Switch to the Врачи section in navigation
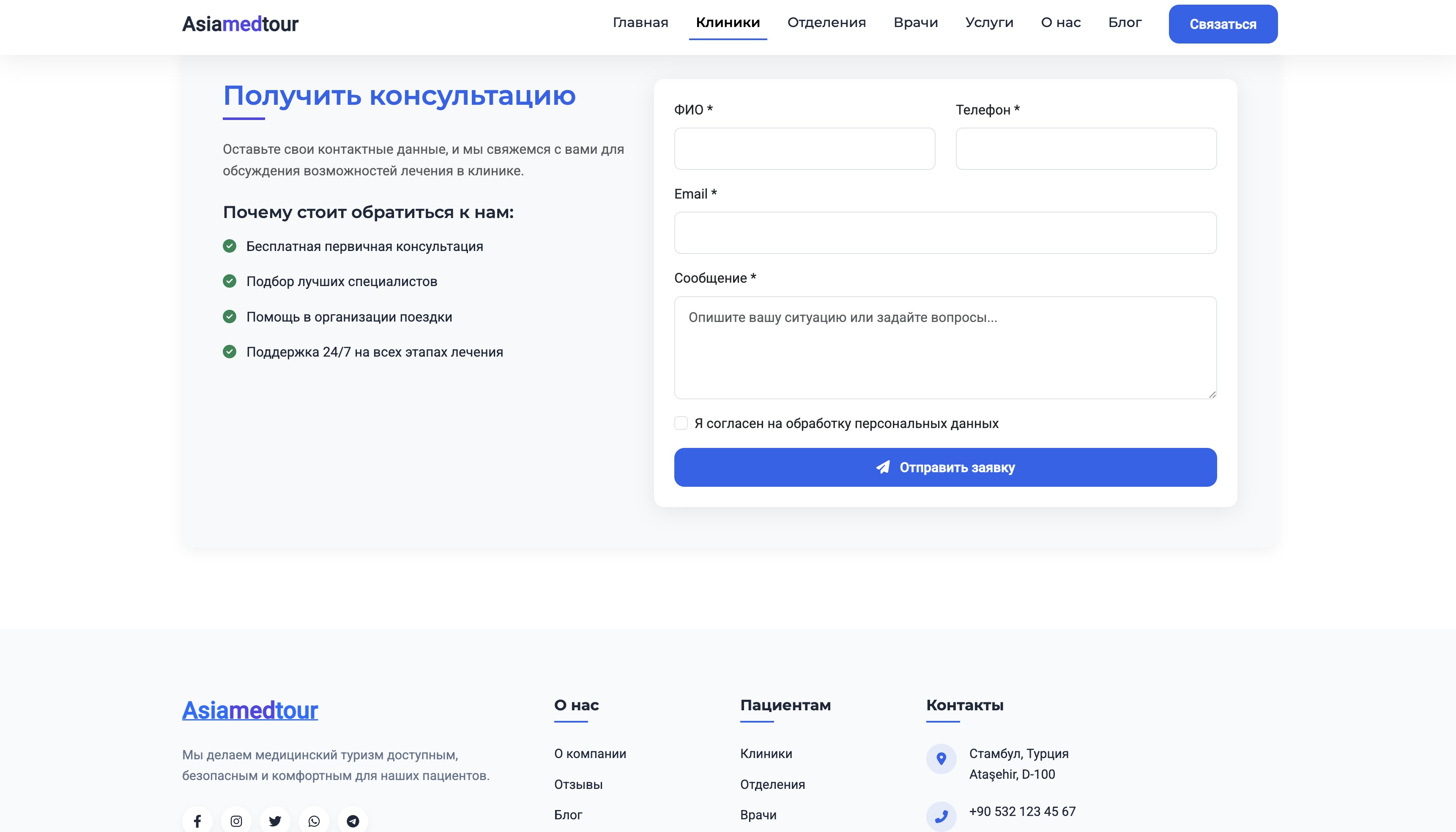This screenshot has width=1456, height=832. pyautogui.click(x=916, y=23)
